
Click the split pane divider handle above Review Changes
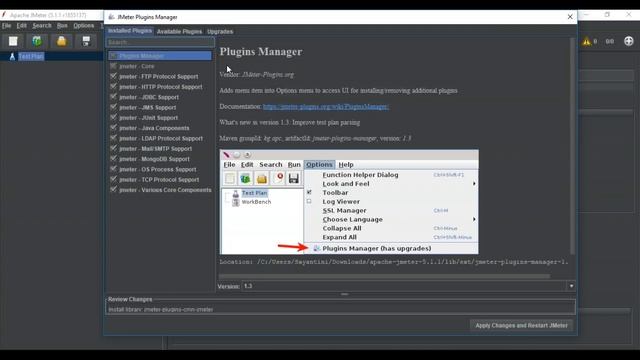tap(344, 294)
